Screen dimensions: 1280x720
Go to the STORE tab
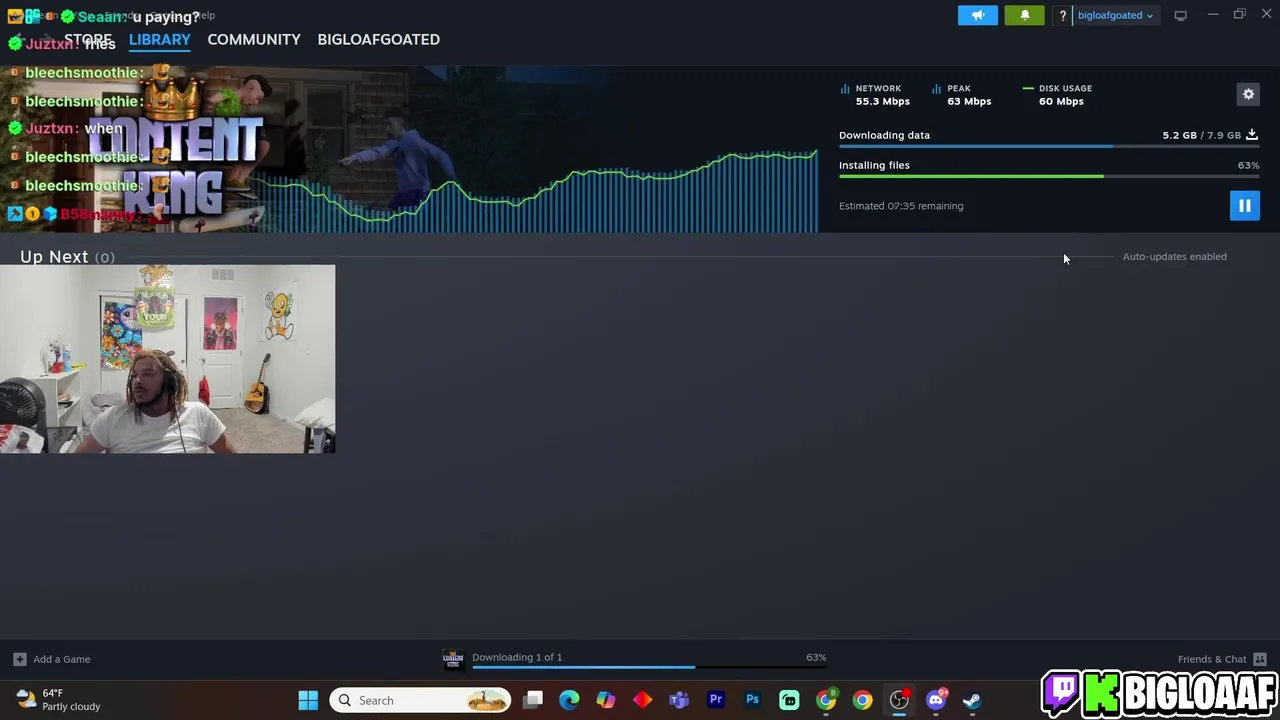[88, 39]
